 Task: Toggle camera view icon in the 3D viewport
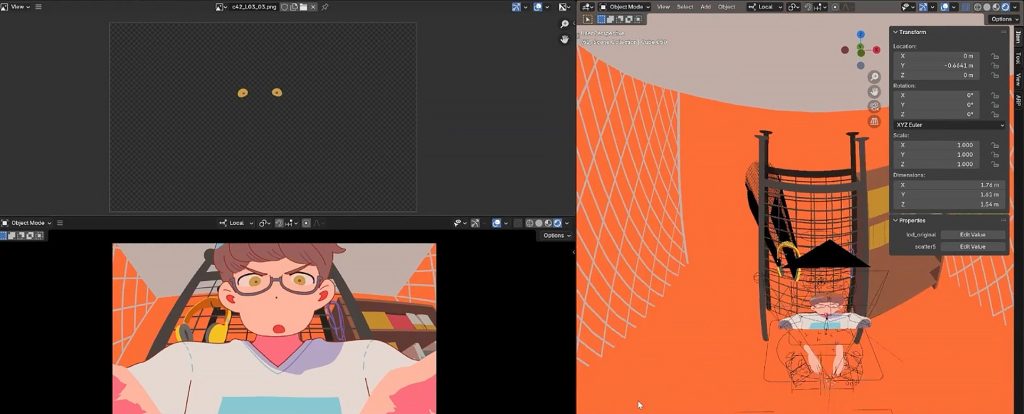pos(874,106)
